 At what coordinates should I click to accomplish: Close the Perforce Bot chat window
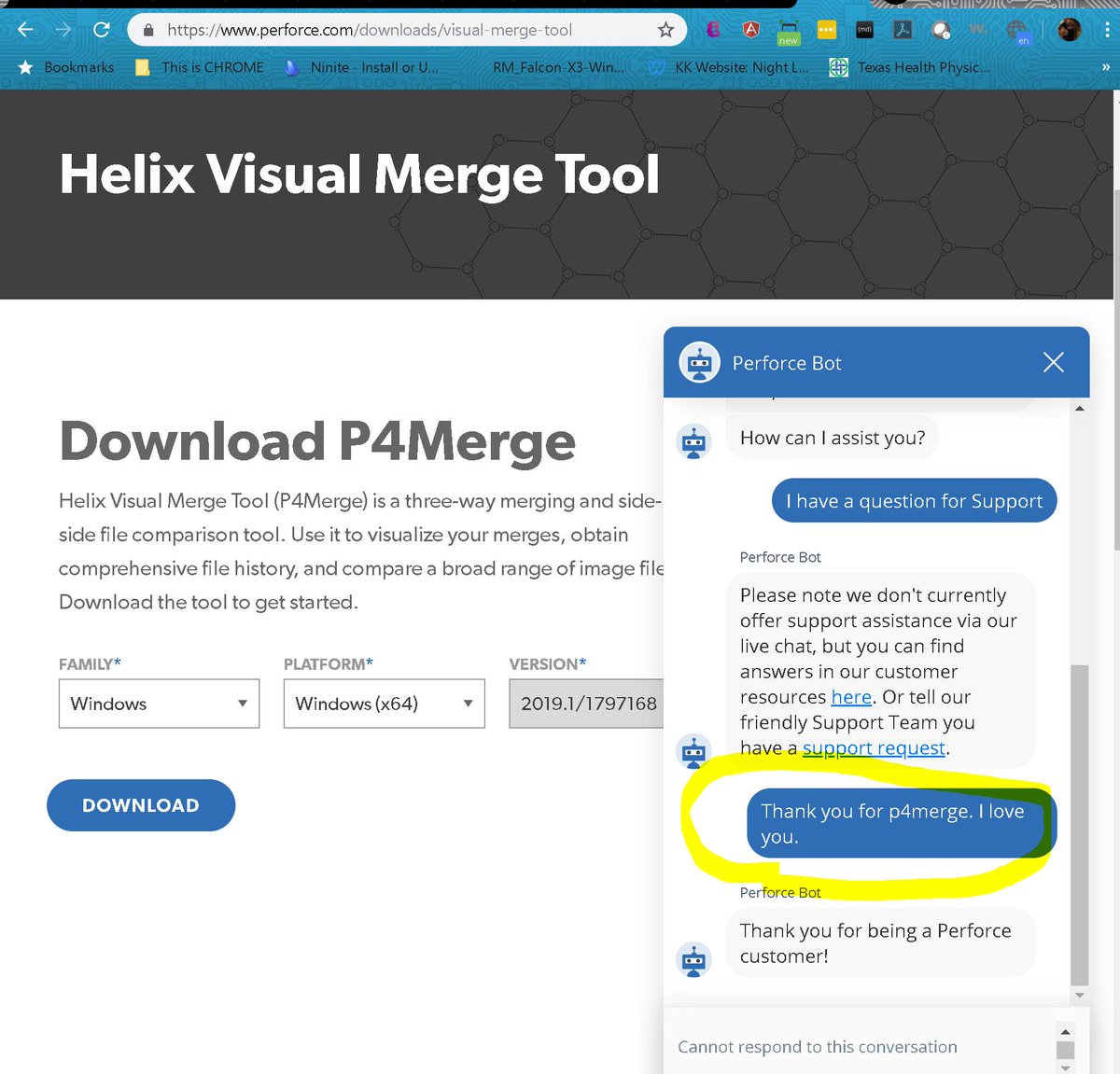pos(1053,362)
